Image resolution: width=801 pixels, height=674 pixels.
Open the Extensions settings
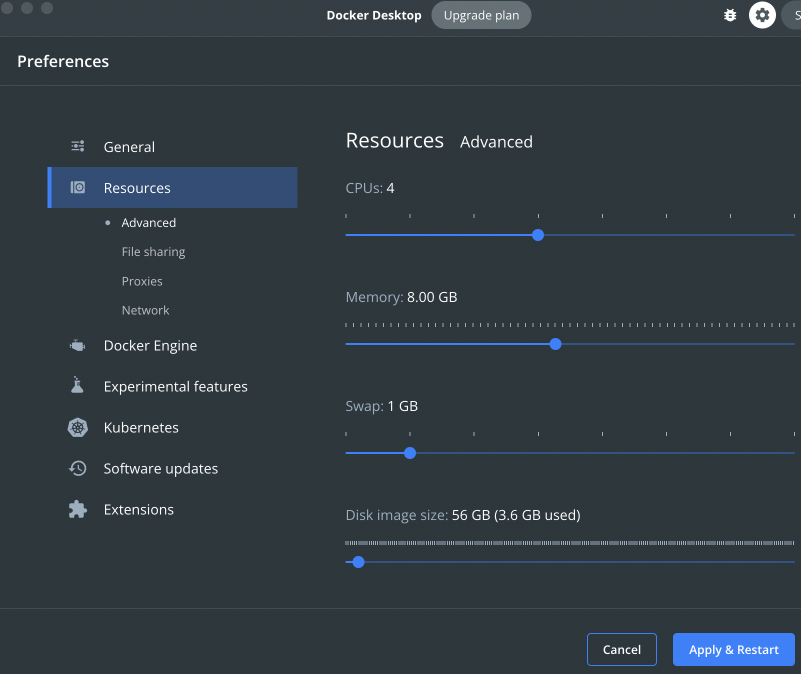[x=173, y=509]
